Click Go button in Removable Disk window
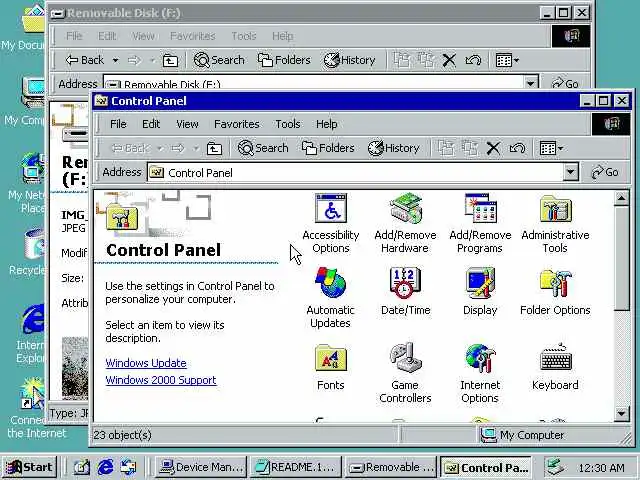The width and height of the screenshot is (640, 480). point(566,83)
